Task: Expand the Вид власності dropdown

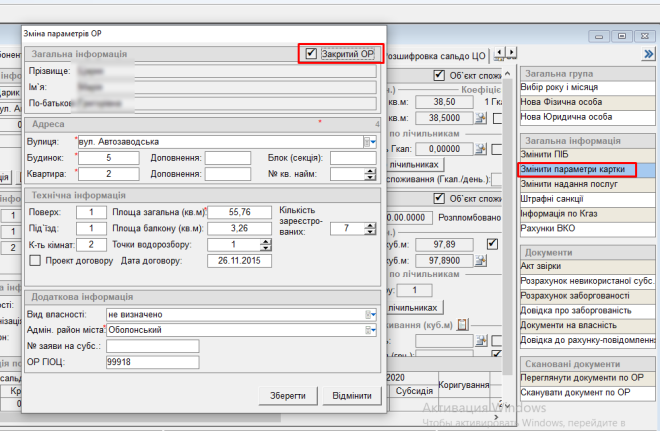Action: pos(370,313)
